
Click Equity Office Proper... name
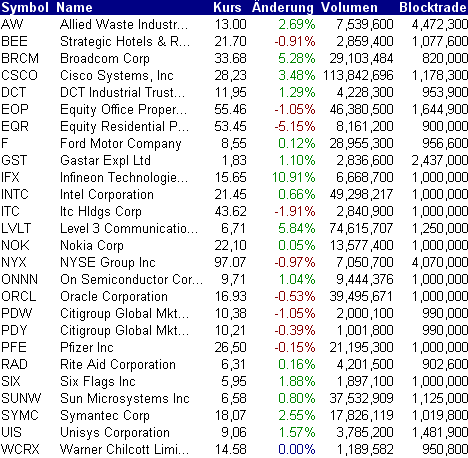pos(123,109)
